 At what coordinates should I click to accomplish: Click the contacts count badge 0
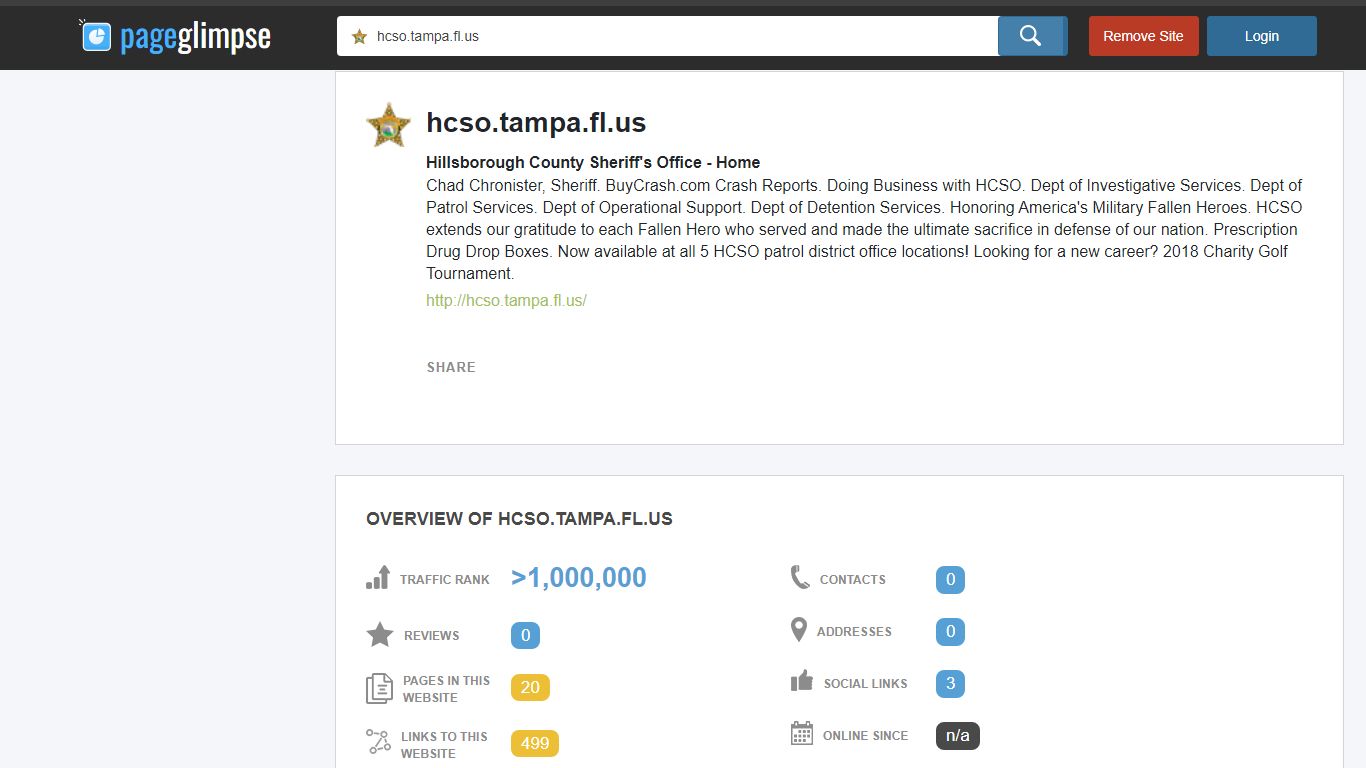coord(950,579)
